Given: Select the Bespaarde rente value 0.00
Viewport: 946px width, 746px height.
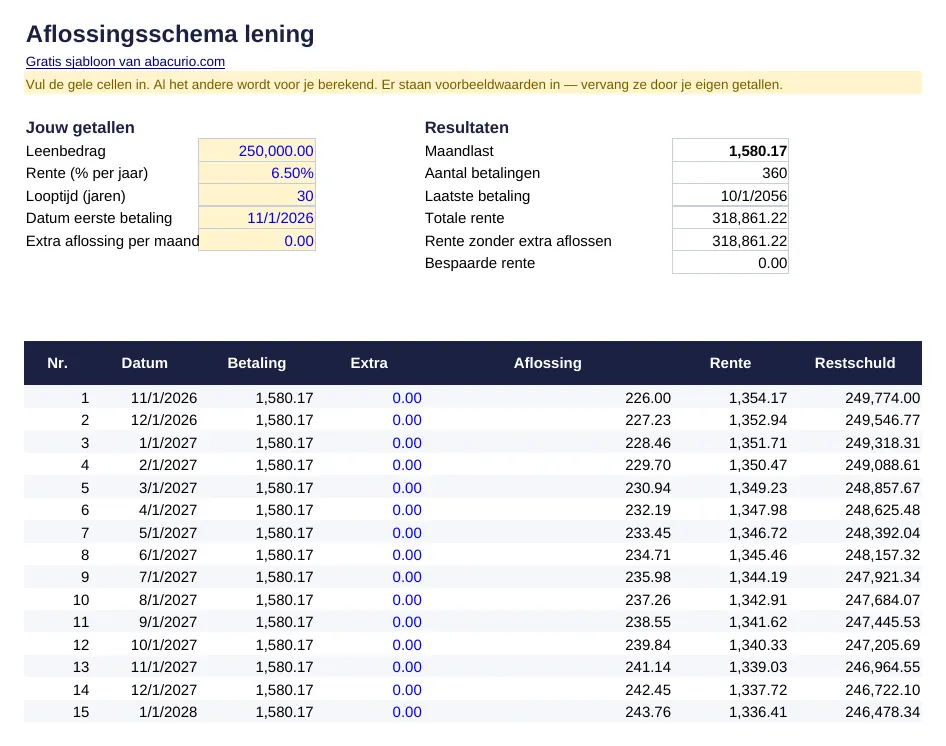Looking at the screenshot, I should [x=730, y=263].
